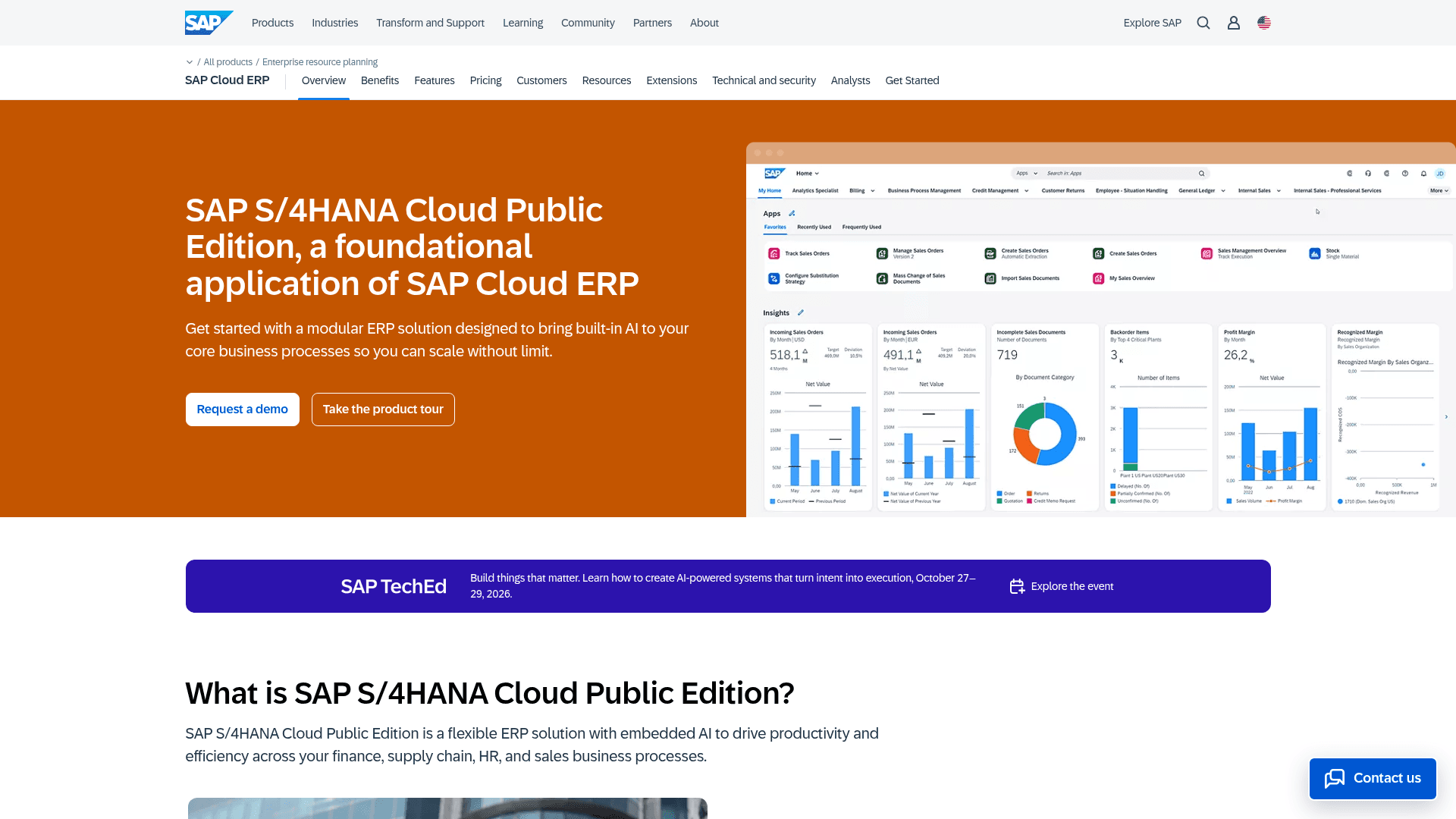Viewport: 1456px width, 819px height.
Task: Expand the breadcrumb chevron before All products
Action: [x=190, y=62]
